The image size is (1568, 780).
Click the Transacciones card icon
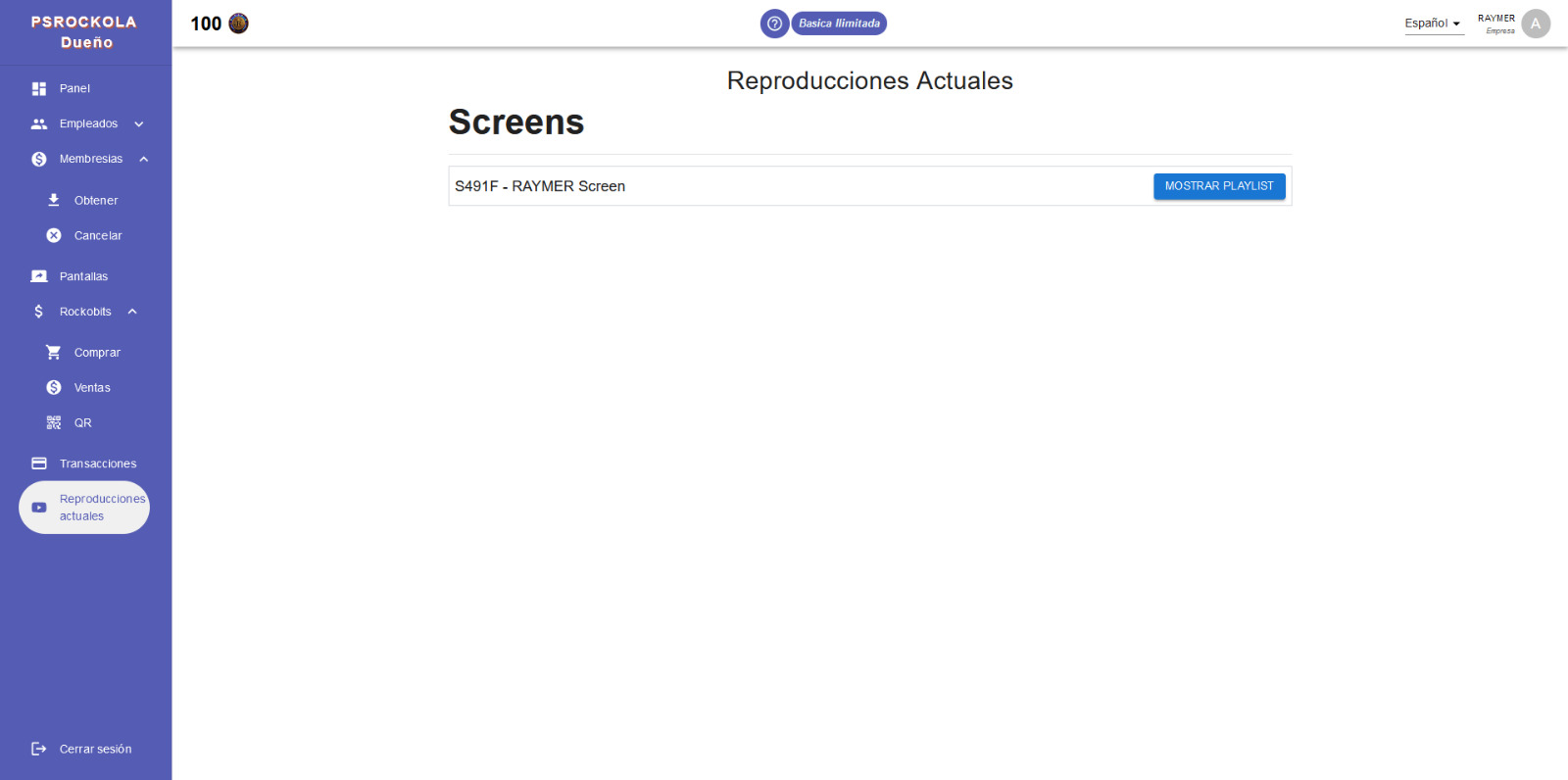pyautogui.click(x=39, y=463)
